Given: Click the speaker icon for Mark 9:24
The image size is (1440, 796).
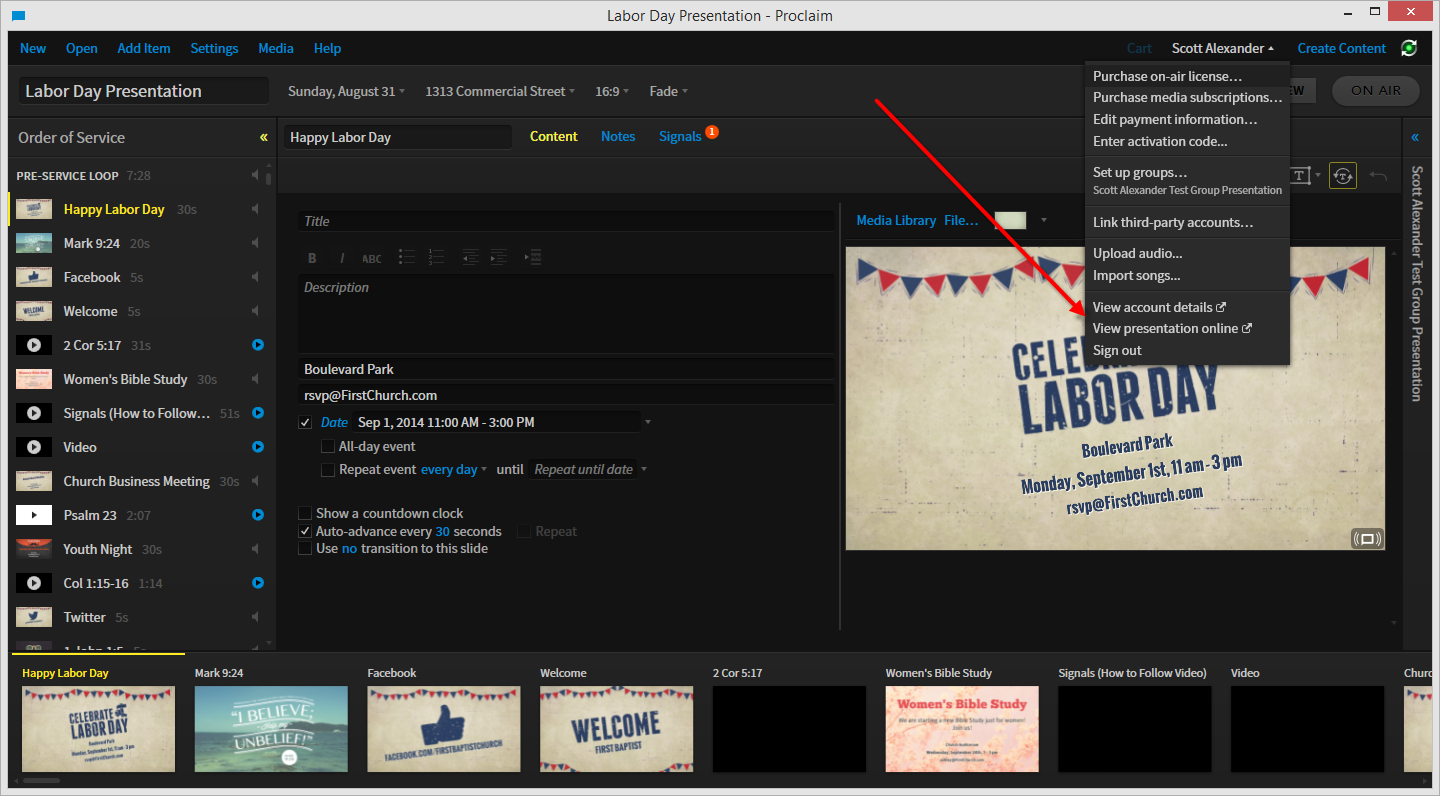Looking at the screenshot, I should pos(256,243).
